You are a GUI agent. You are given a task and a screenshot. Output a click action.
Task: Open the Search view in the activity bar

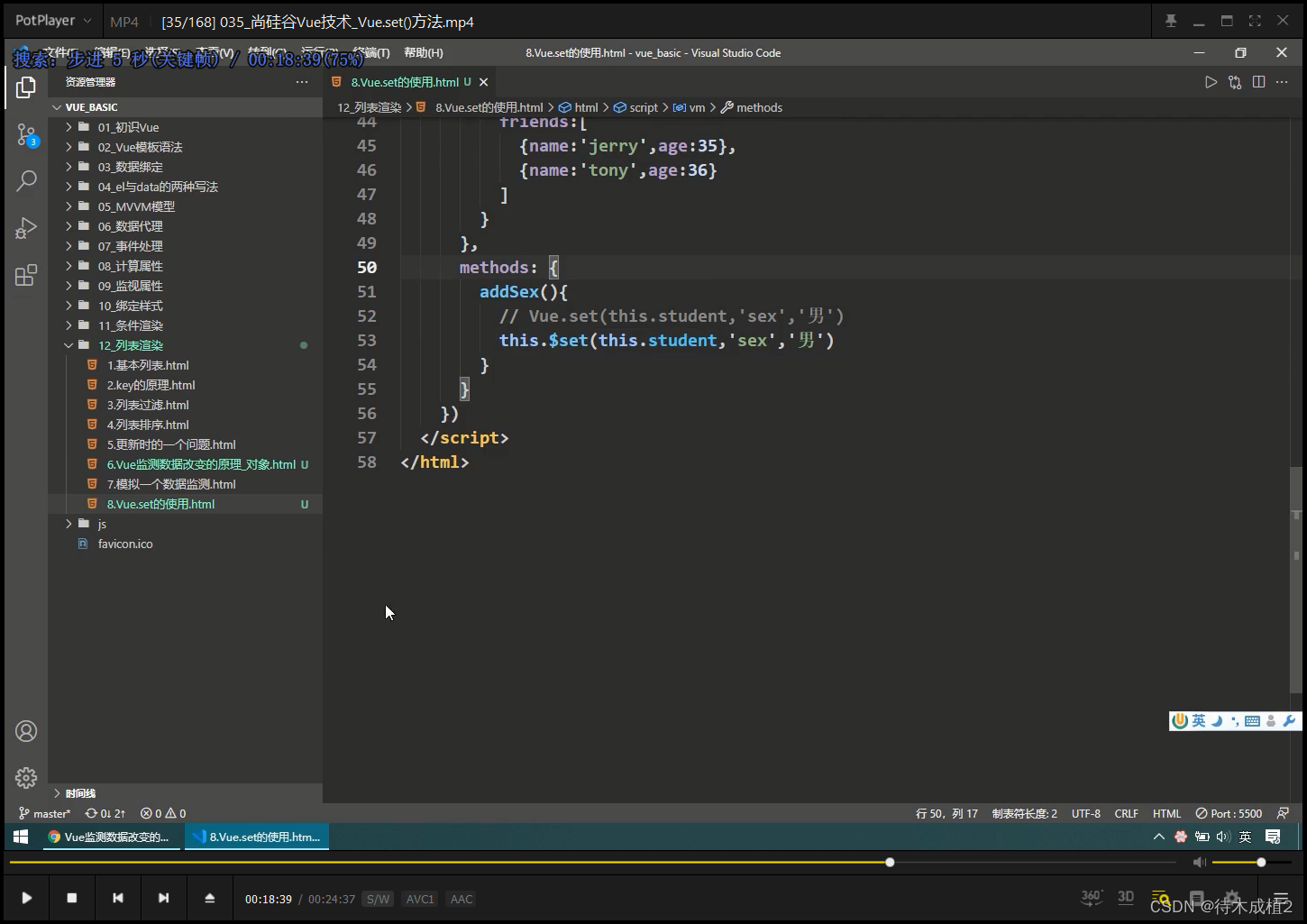click(x=26, y=180)
